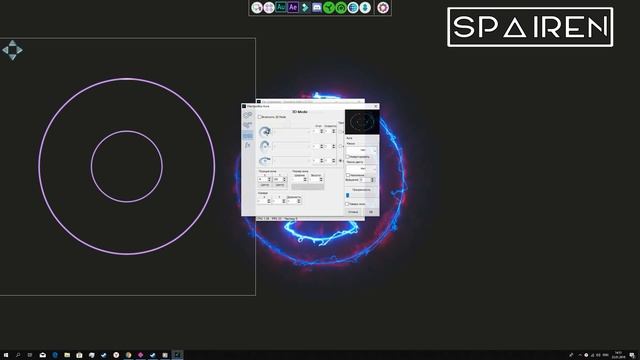
Task: Click the X position value field
Action: coord(262,179)
